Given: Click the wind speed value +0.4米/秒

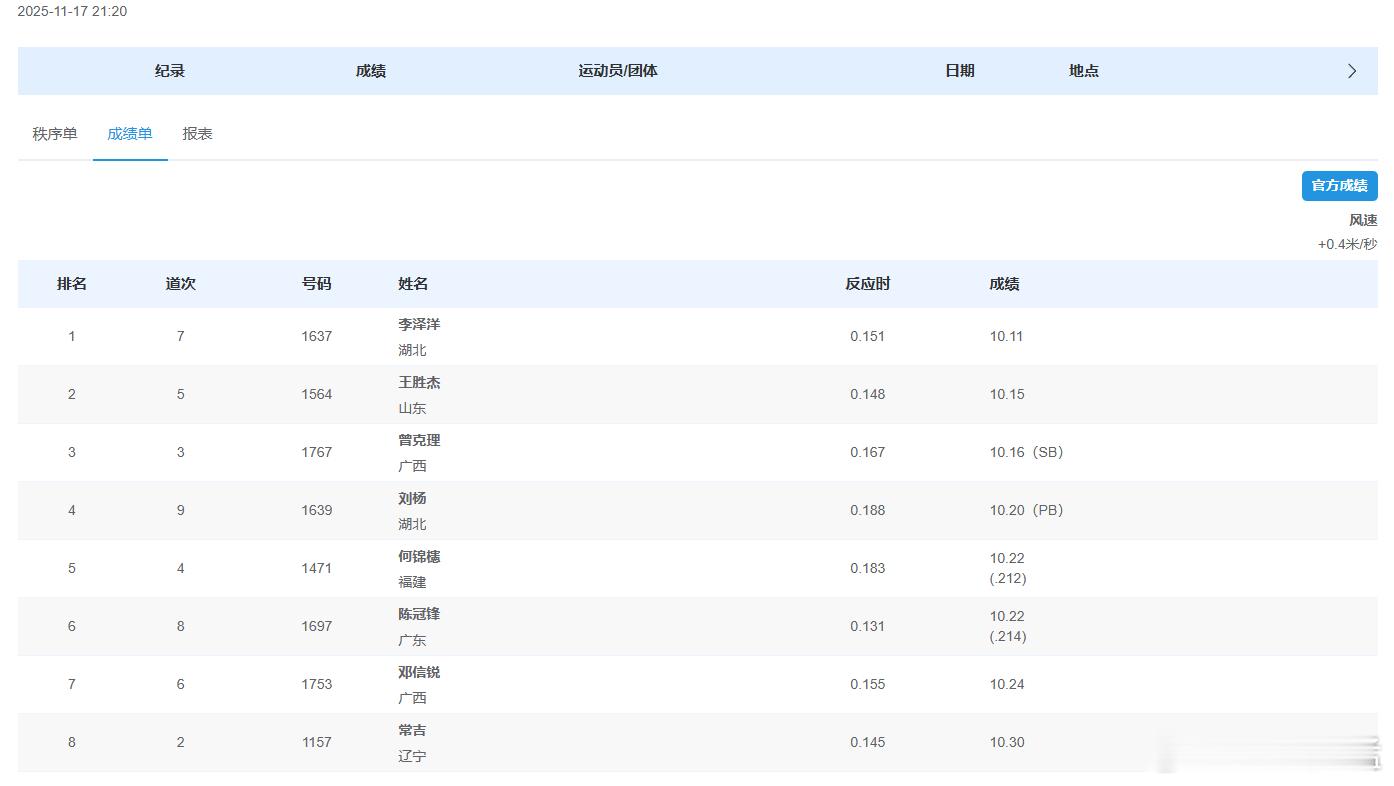Looking at the screenshot, I should 1347,244.
